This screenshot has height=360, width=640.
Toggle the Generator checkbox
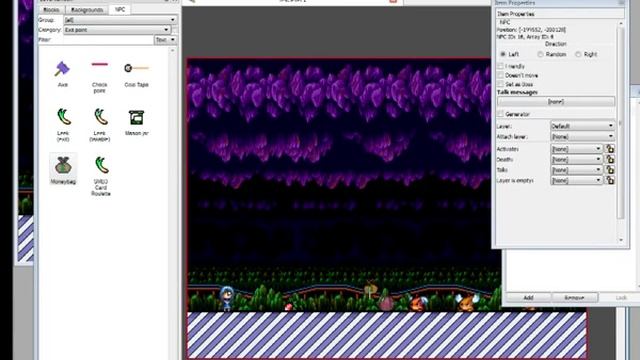tap(501, 114)
